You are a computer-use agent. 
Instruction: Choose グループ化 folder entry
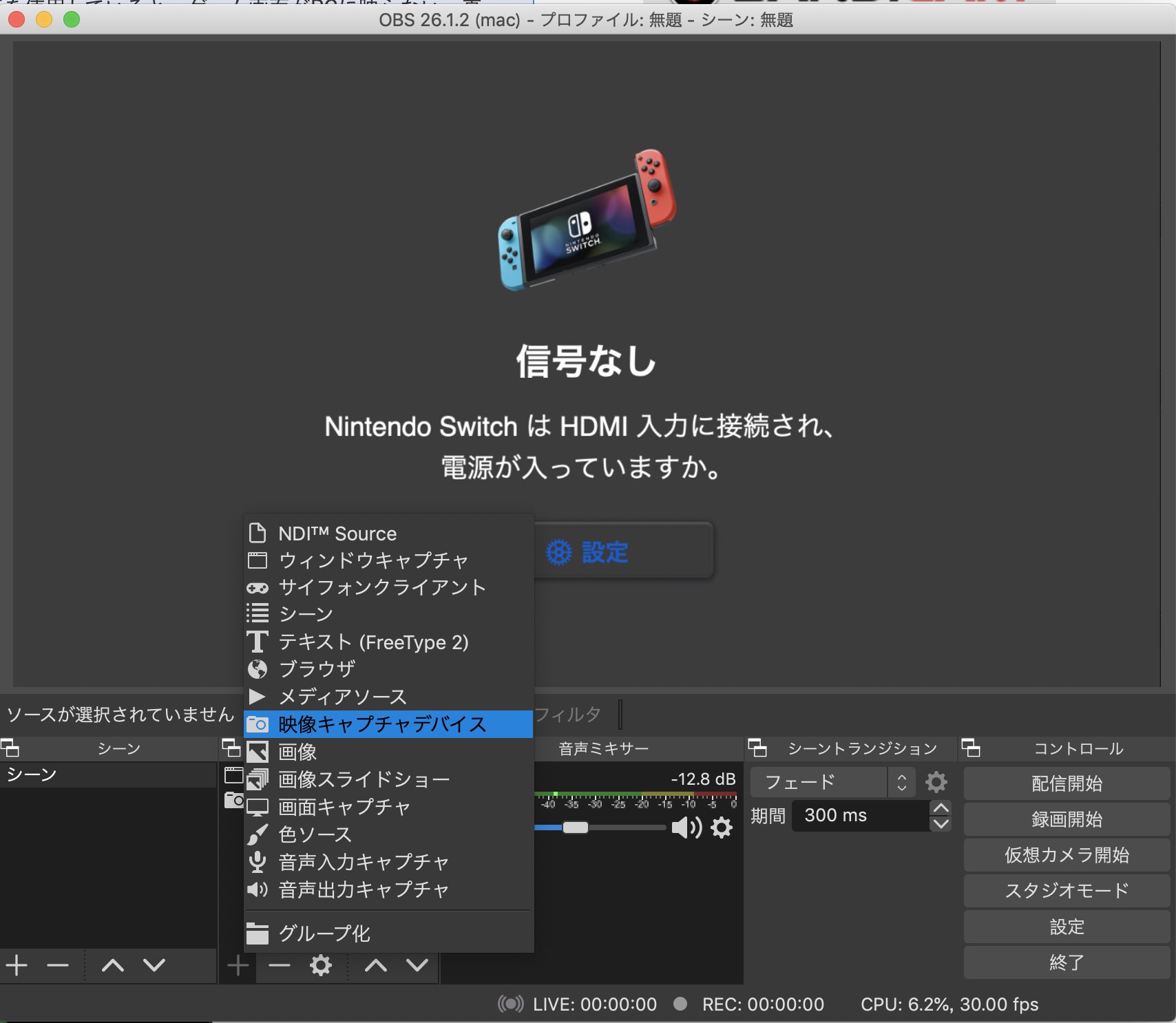[x=388, y=934]
